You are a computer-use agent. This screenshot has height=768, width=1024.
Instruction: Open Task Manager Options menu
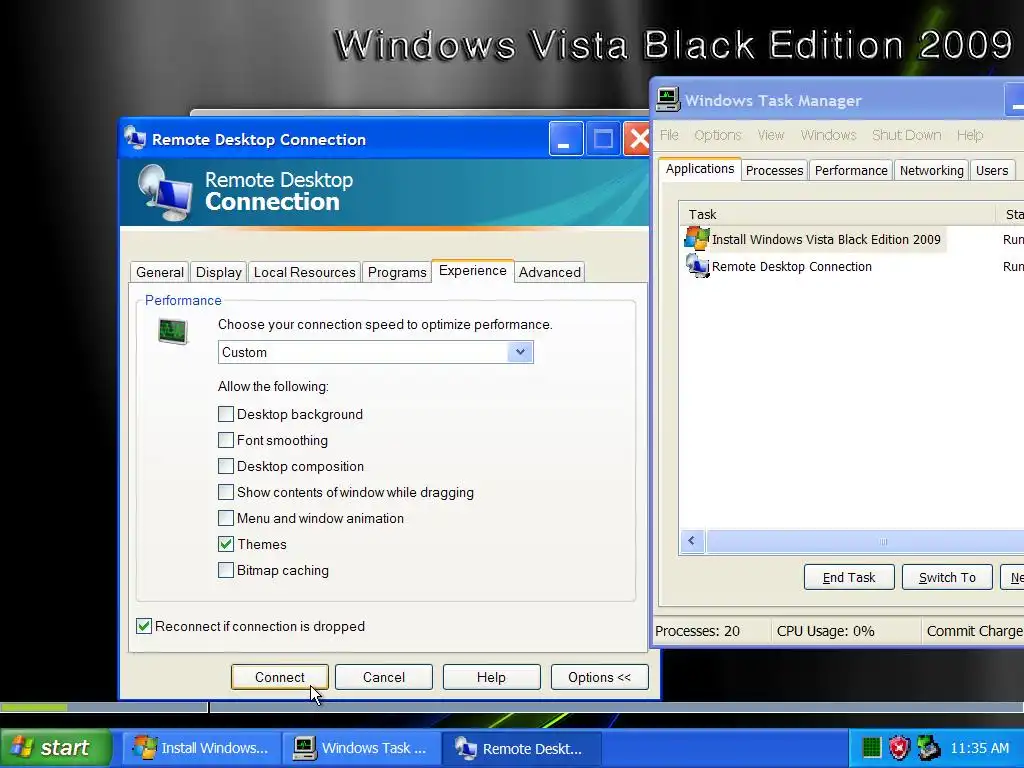click(718, 135)
